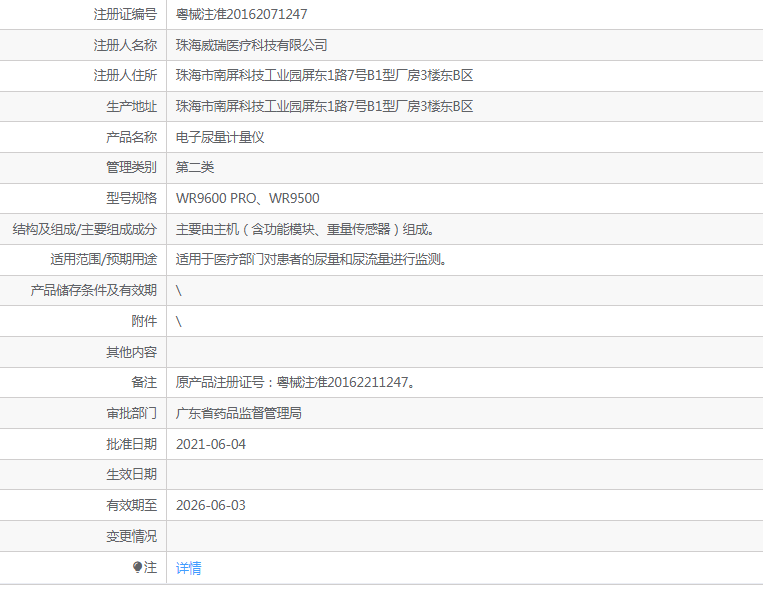Click the backslash value in 产品储存条件及有效期 row
The image size is (763, 594).
[x=179, y=291]
